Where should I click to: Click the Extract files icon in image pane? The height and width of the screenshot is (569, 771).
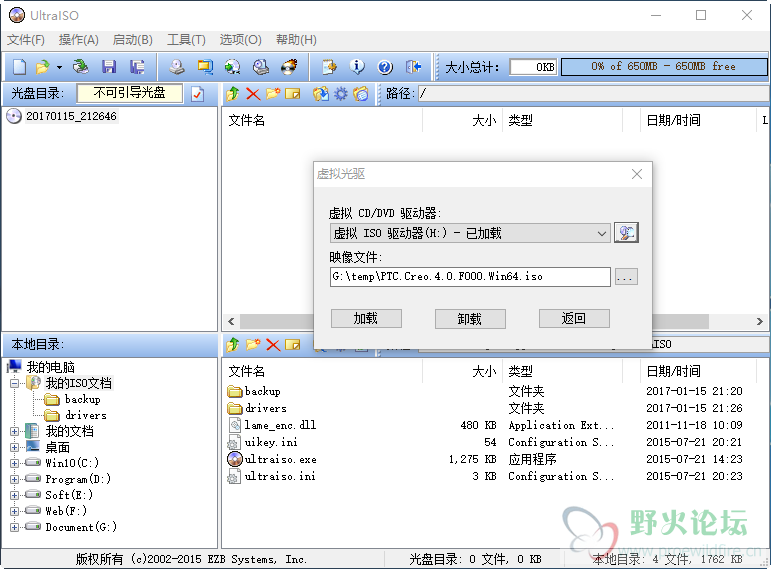point(321,93)
